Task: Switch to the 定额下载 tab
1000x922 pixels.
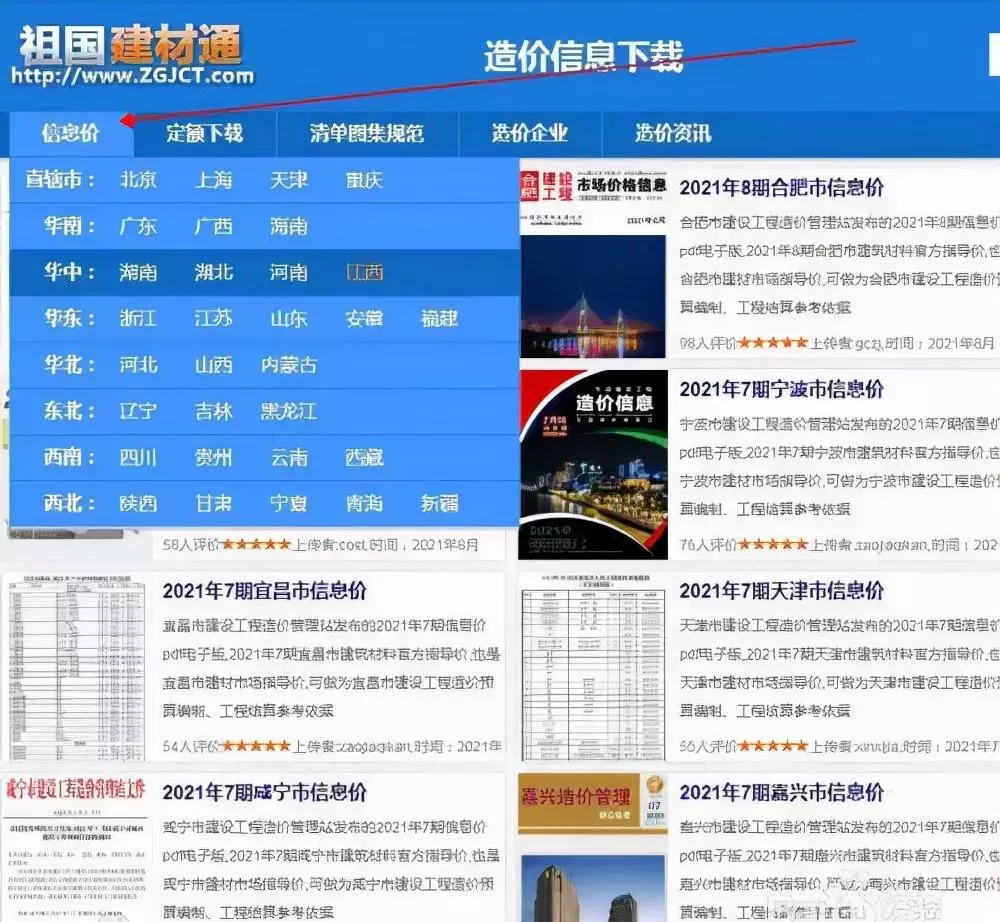Action: click(x=204, y=133)
